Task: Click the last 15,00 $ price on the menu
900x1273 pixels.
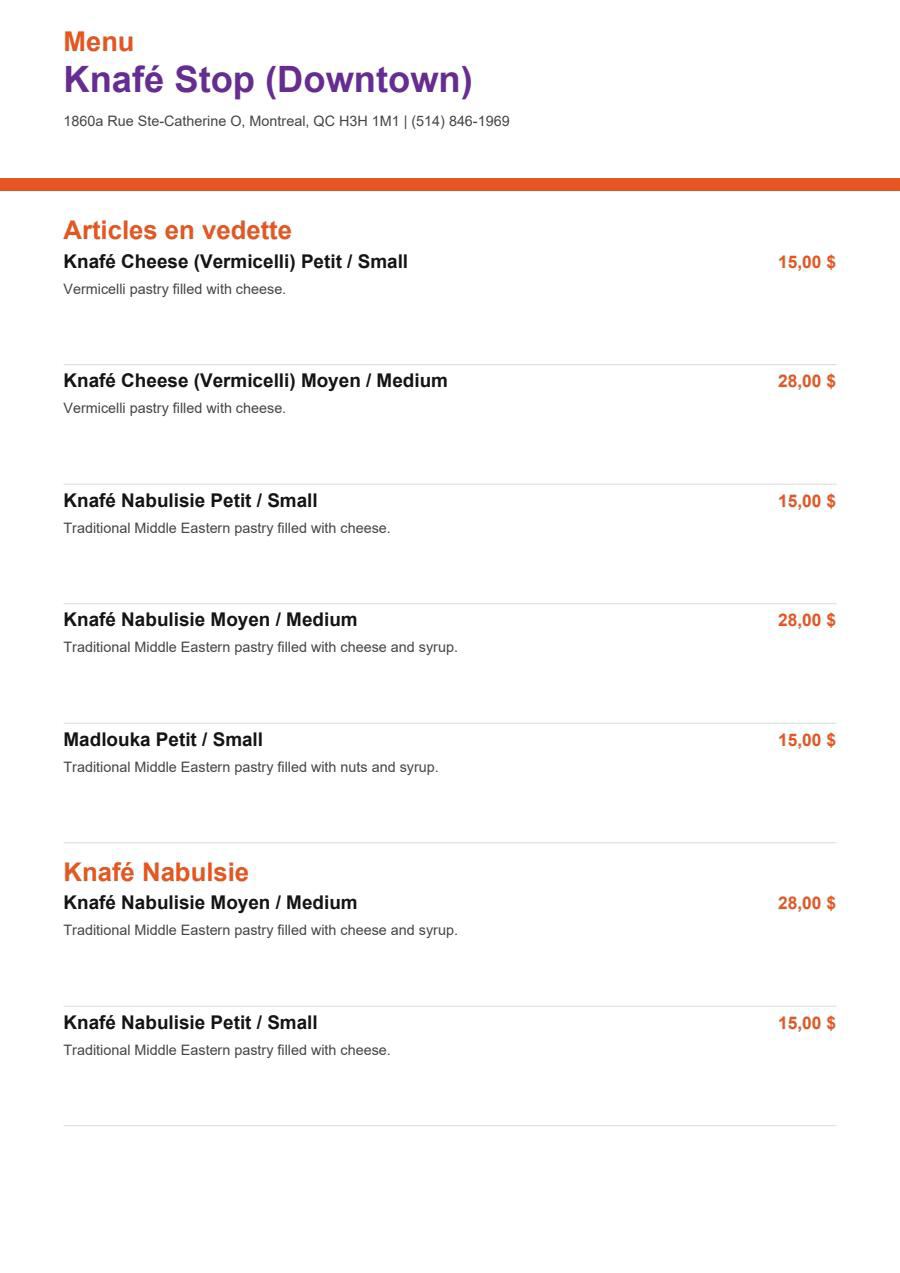Action: (x=807, y=1023)
